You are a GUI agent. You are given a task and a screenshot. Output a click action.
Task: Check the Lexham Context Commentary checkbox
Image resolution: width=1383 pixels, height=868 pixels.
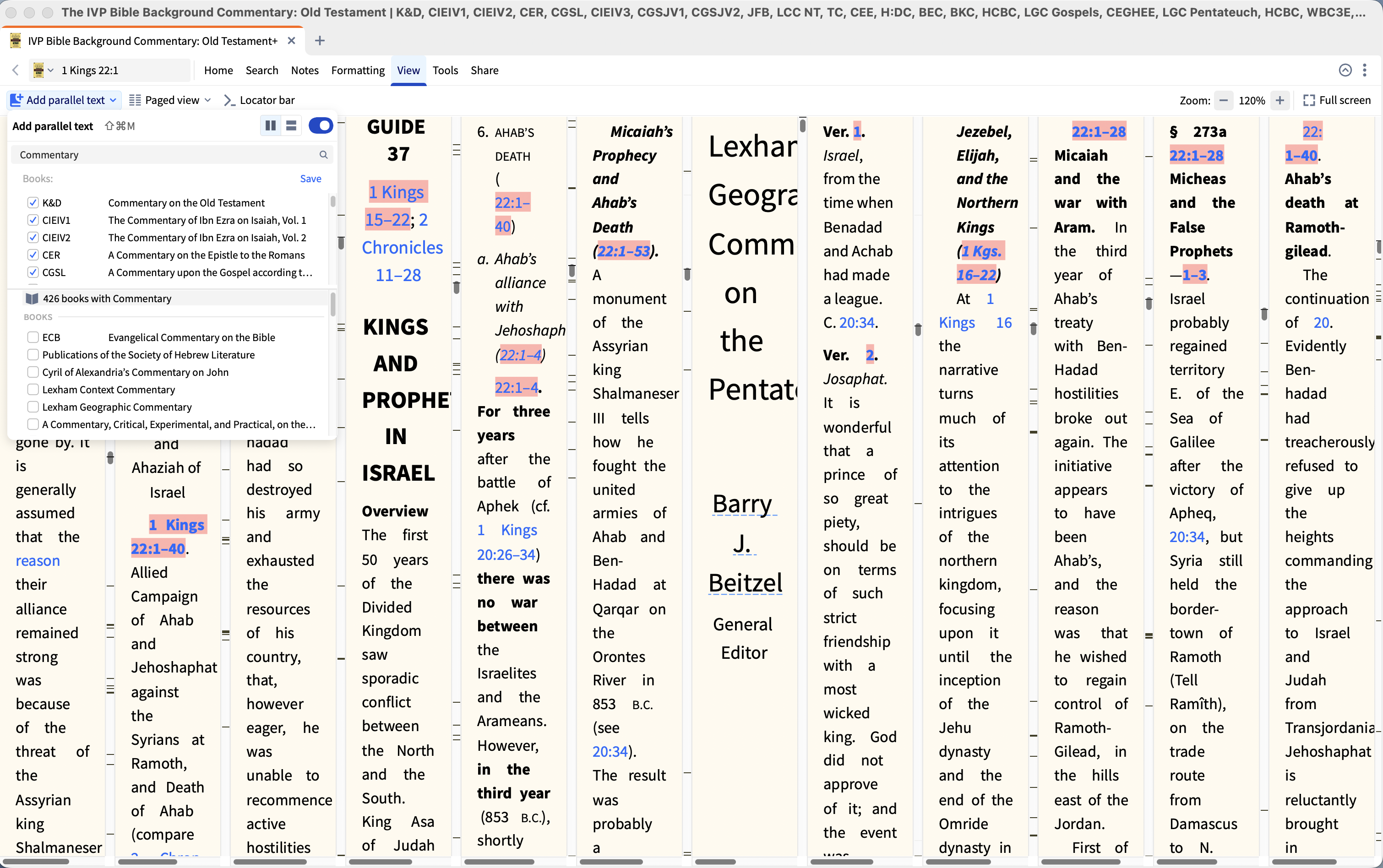(x=33, y=389)
